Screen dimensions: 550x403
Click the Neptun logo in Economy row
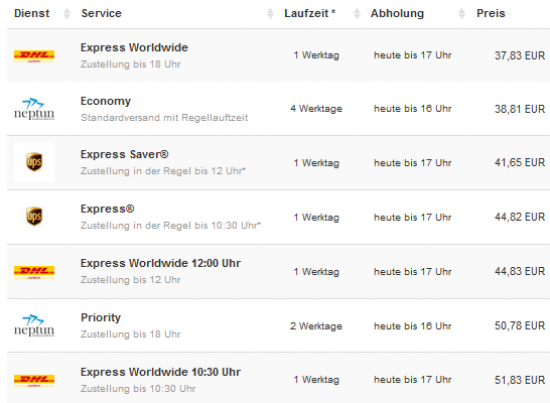click(34, 109)
